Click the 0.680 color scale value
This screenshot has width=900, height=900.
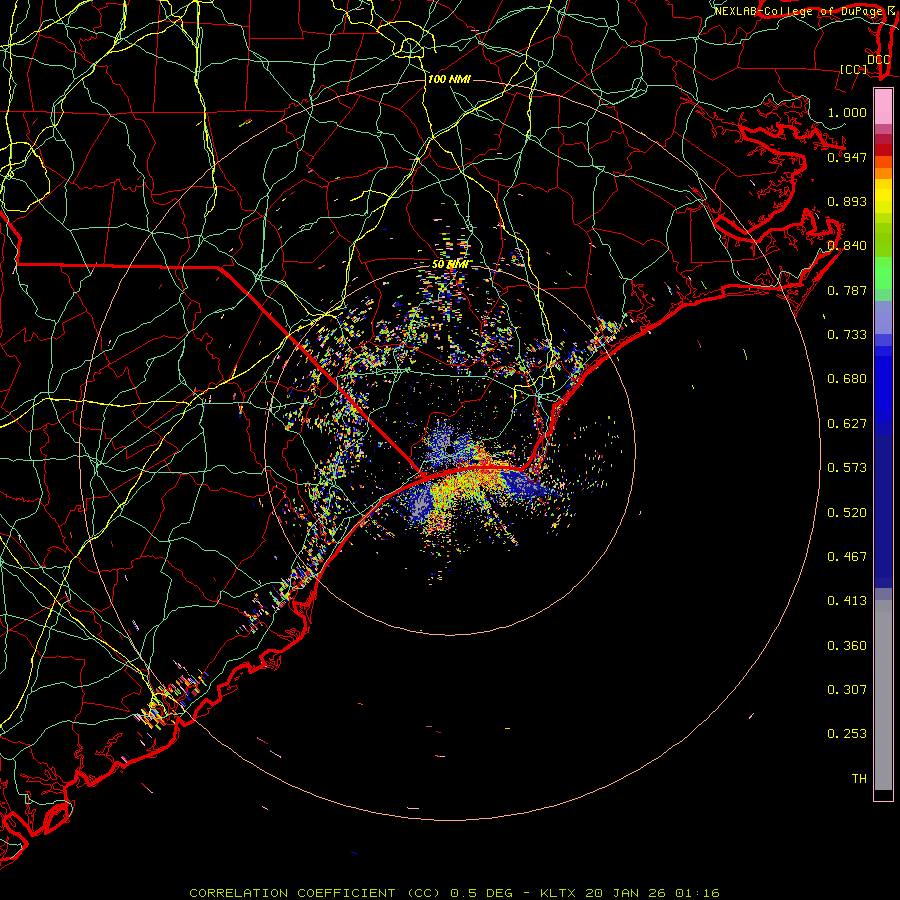(847, 379)
